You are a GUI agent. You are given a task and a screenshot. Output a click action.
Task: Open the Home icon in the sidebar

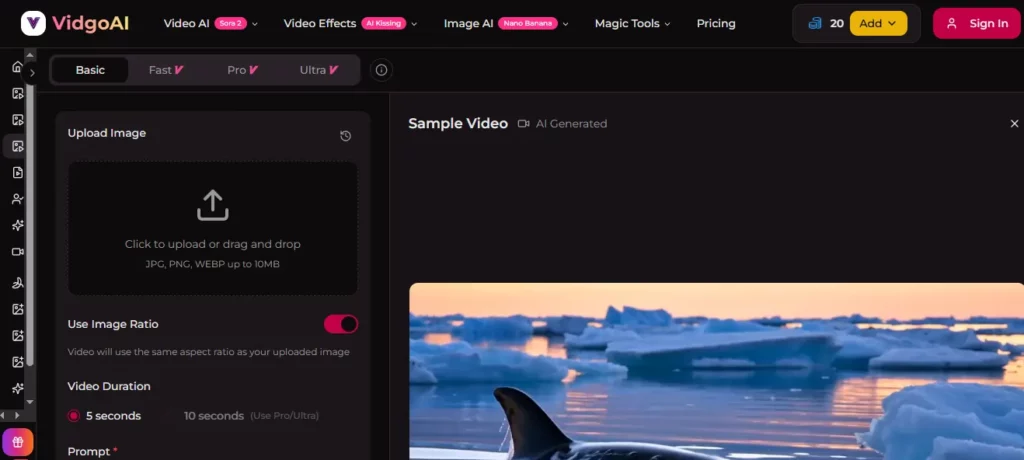(18, 67)
